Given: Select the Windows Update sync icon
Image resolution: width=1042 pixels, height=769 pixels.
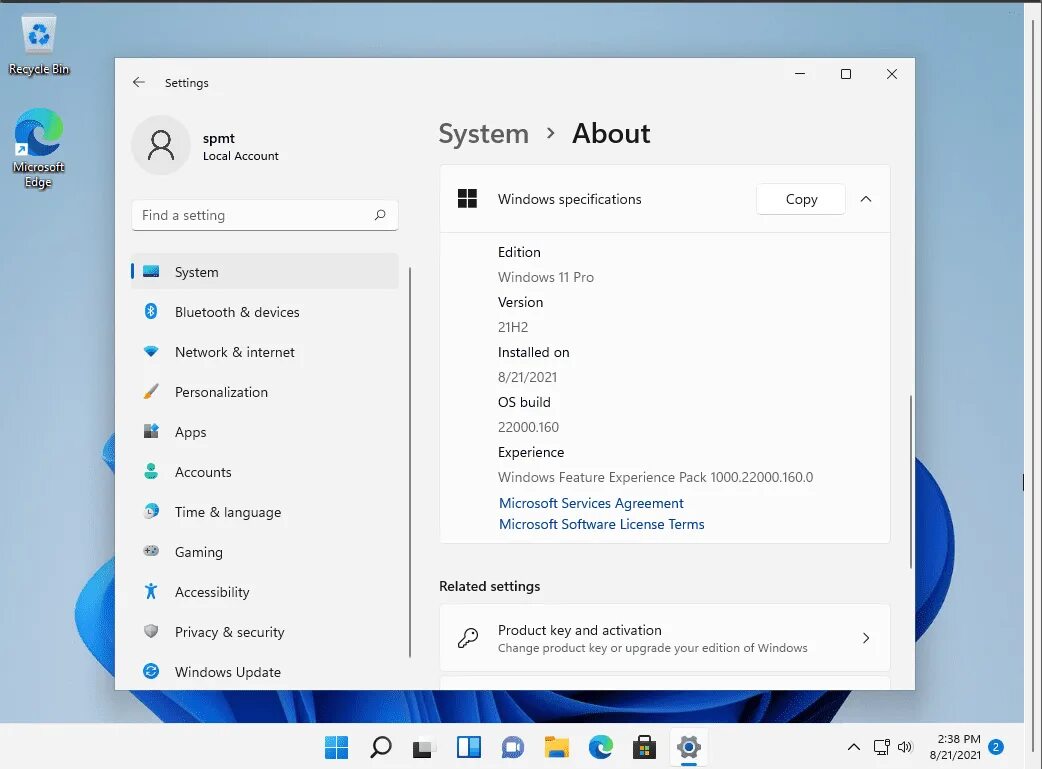Looking at the screenshot, I should pos(151,671).
